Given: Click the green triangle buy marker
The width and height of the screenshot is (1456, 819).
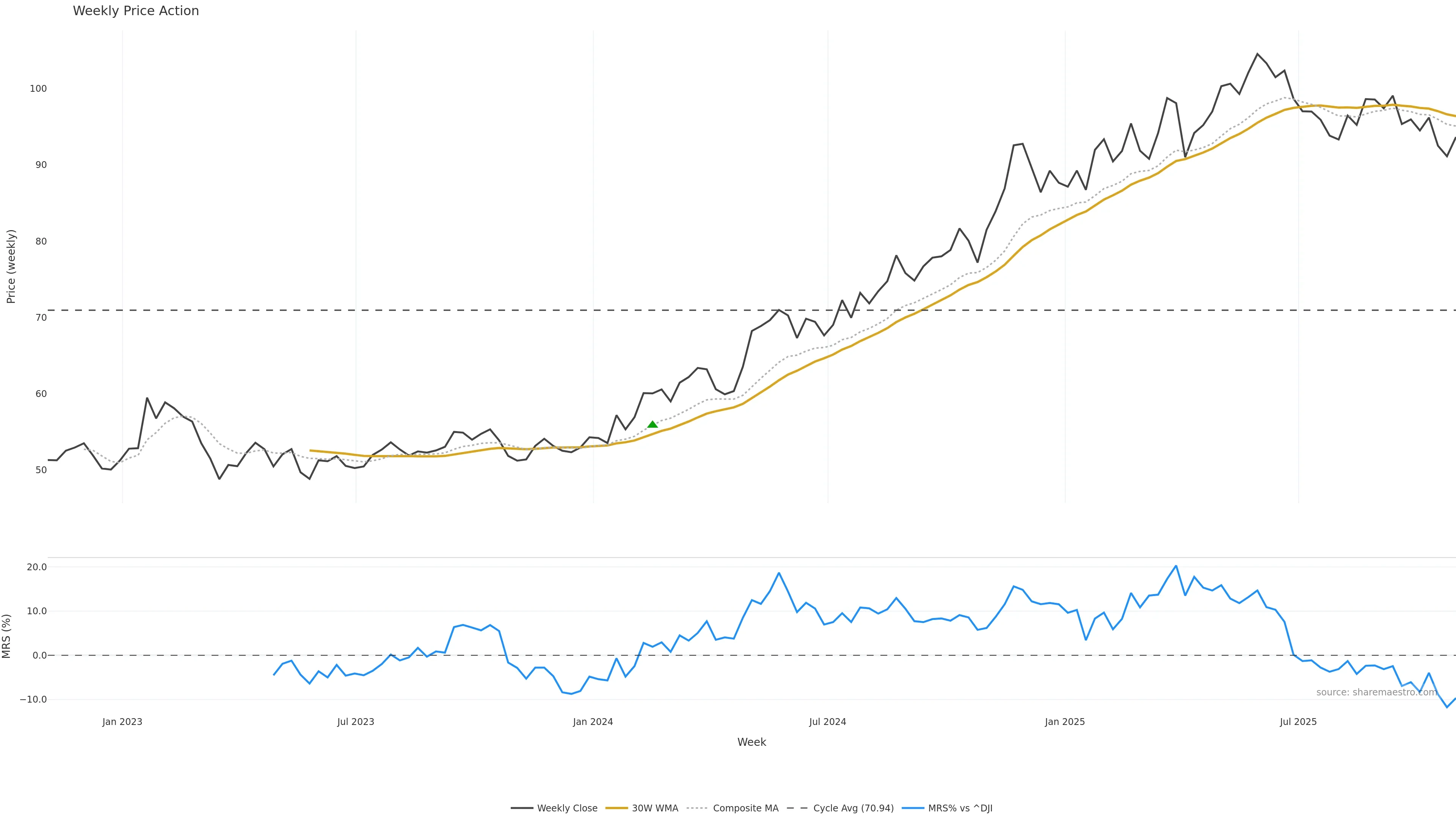Looking at the screenshot, I should pyautogui.click(x=652, y=425).
